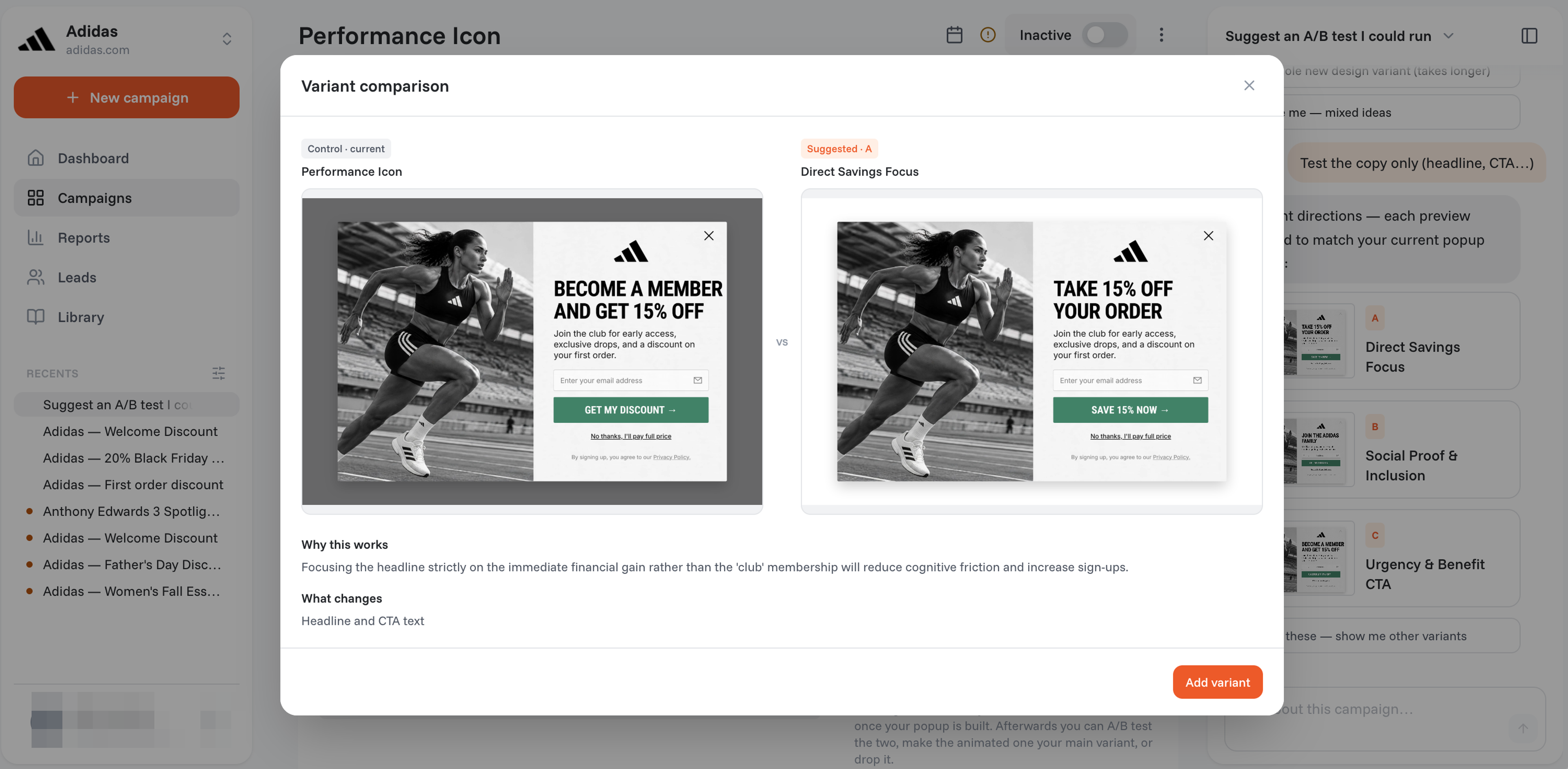
Task: Click the New campaign button
Action: click(127, 97)
